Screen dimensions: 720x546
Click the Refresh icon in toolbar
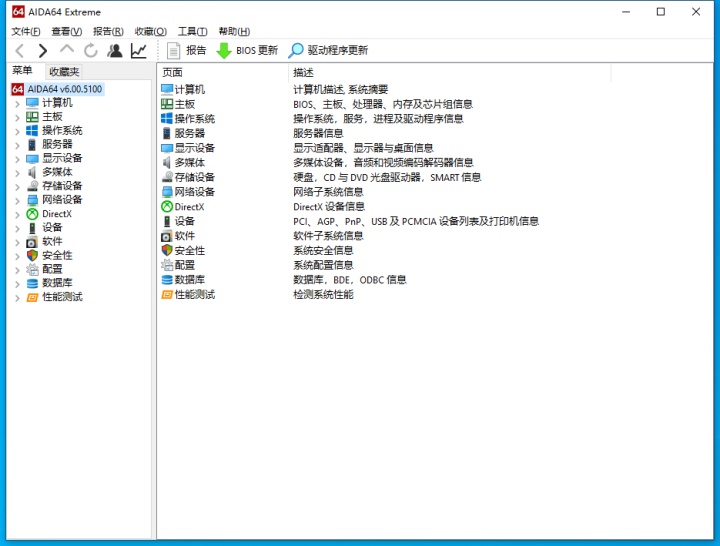pyautogui.click(x=91, y=50)
